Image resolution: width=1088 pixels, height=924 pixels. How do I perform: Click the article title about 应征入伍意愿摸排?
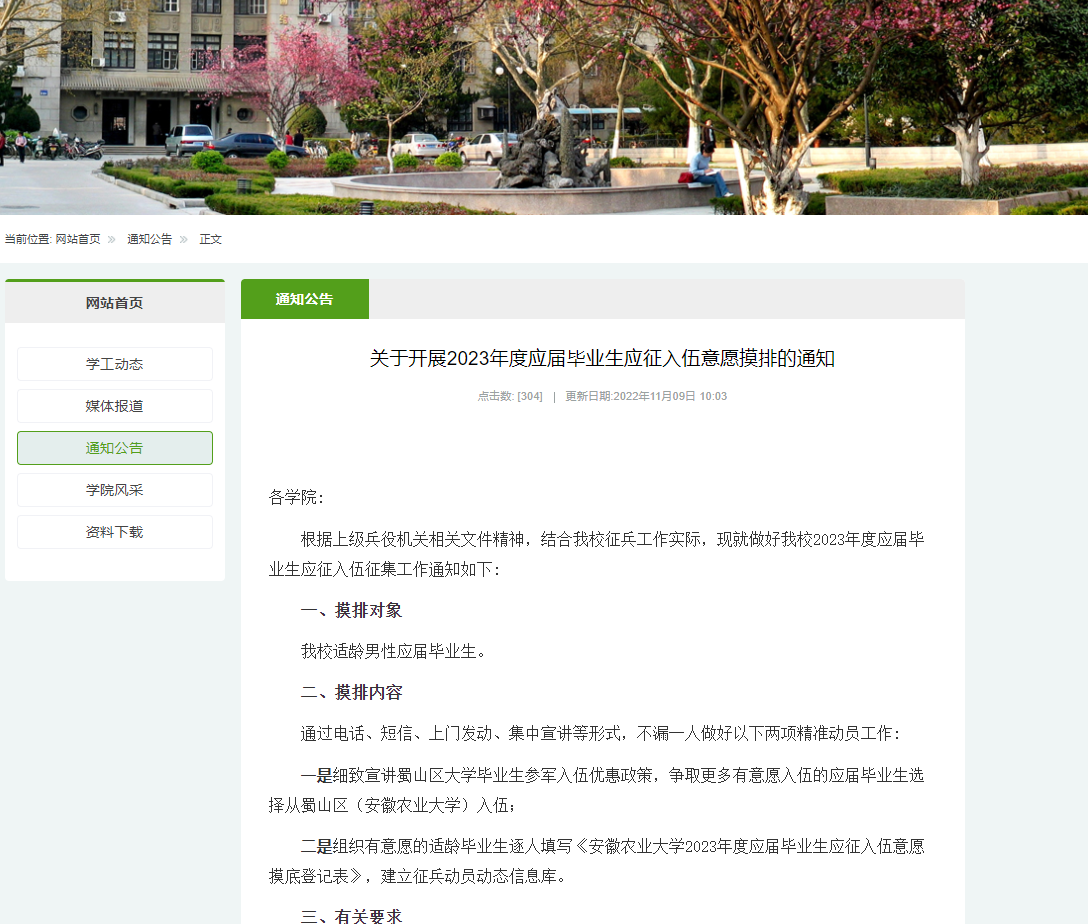pyautogui.click(x=602, y=359)
